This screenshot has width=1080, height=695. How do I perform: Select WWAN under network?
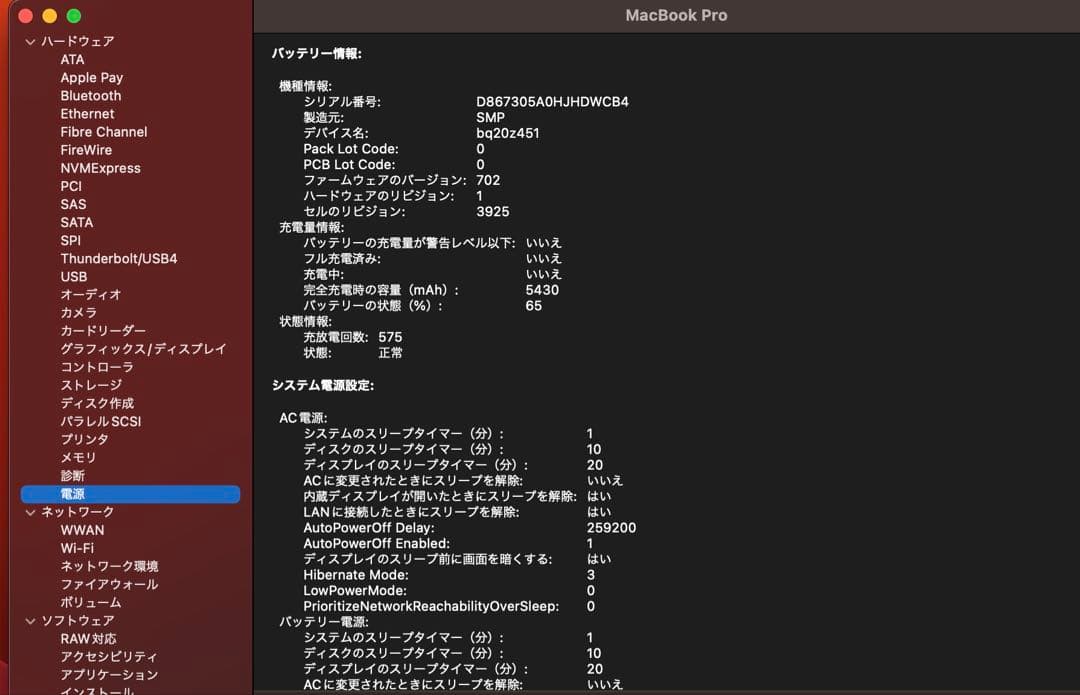pyautogui.click(x=82, y=530)
